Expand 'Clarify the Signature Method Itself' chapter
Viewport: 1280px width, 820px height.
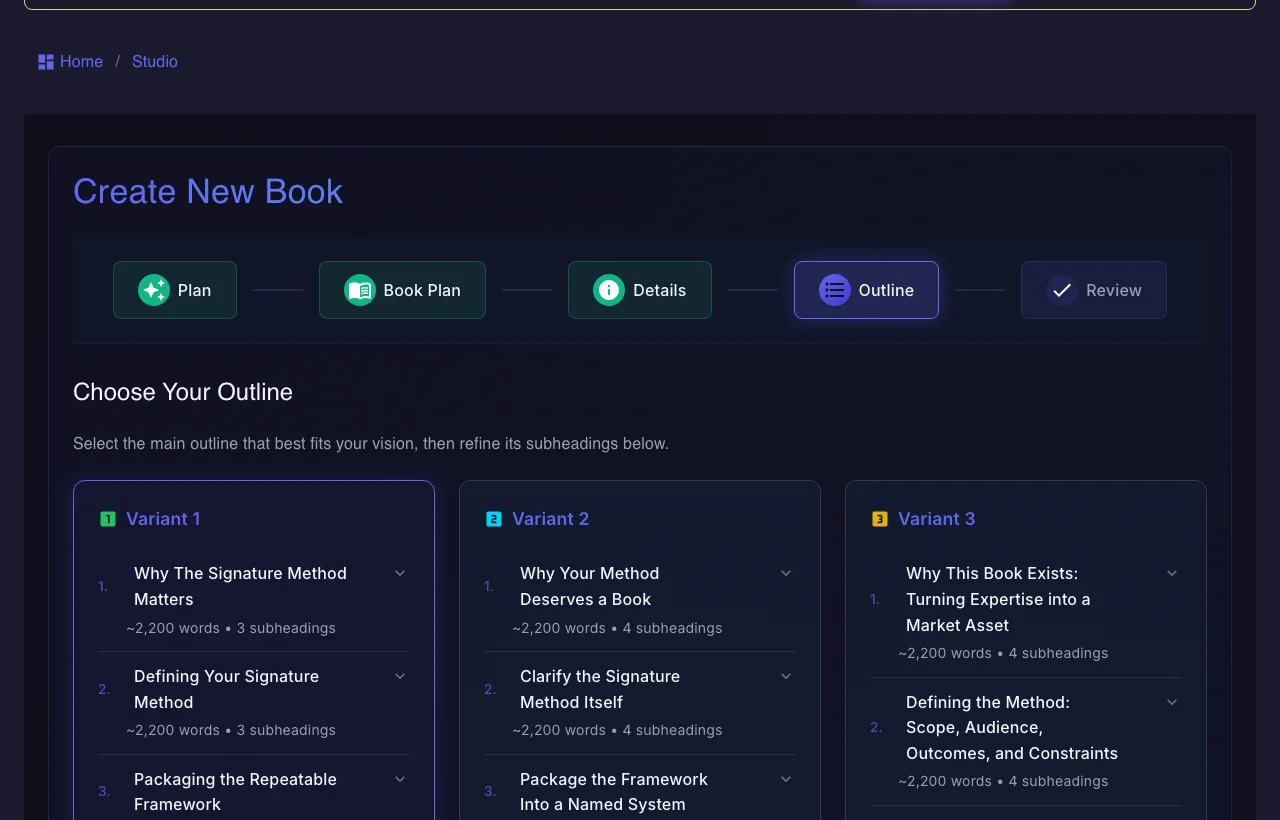pos(786,676)
